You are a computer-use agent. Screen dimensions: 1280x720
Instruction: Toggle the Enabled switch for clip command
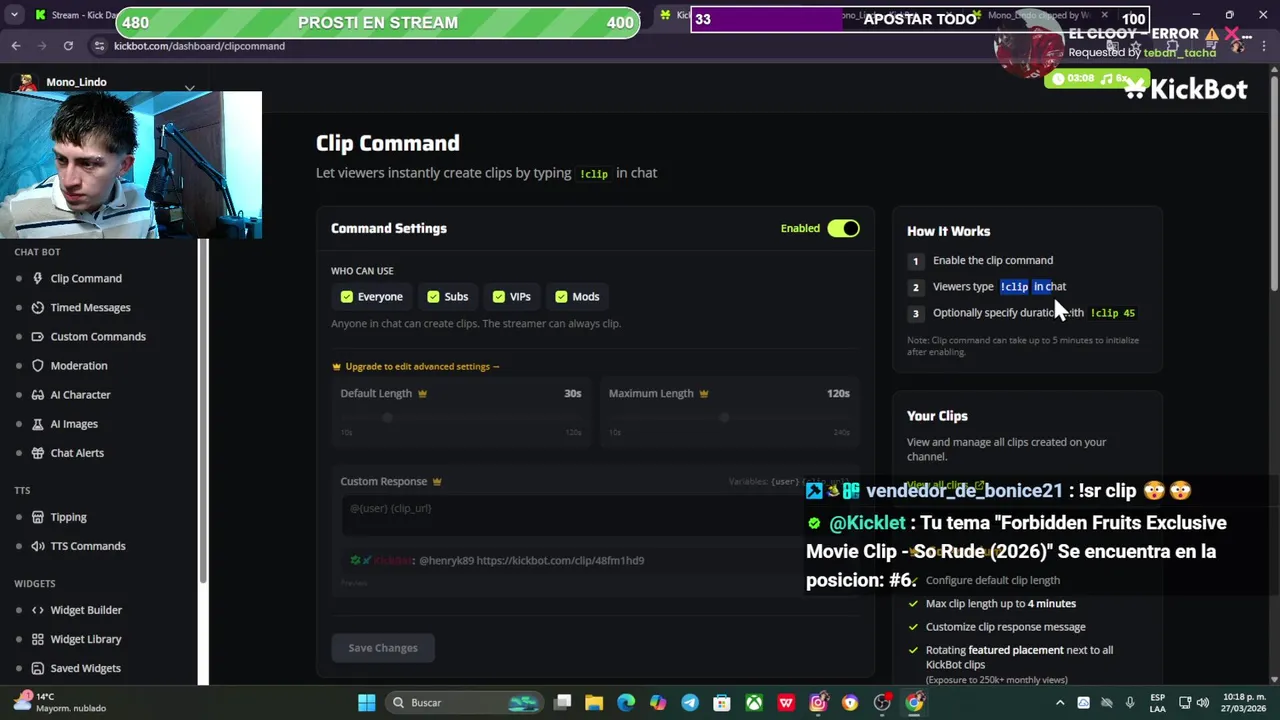[843, 228]
